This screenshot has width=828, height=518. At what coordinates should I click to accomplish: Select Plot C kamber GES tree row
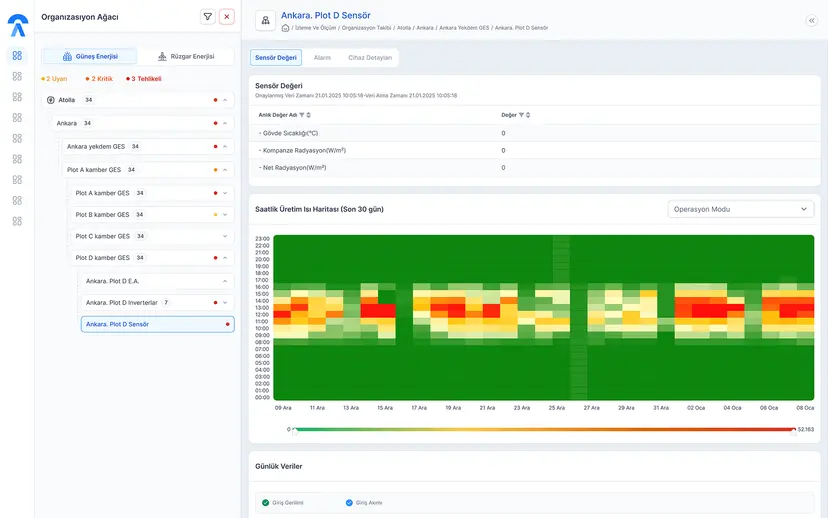tap(152, 236)
